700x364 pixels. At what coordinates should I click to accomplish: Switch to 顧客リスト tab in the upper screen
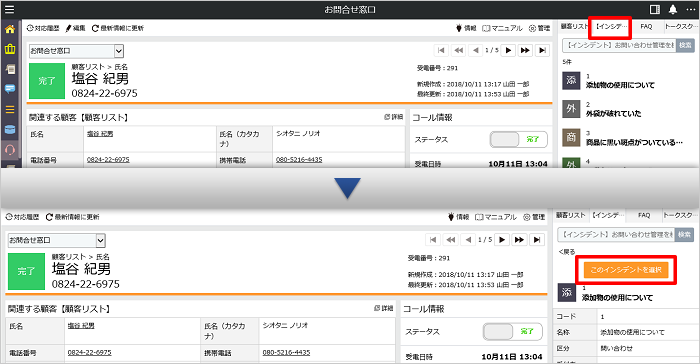click(x=574, y=27)
